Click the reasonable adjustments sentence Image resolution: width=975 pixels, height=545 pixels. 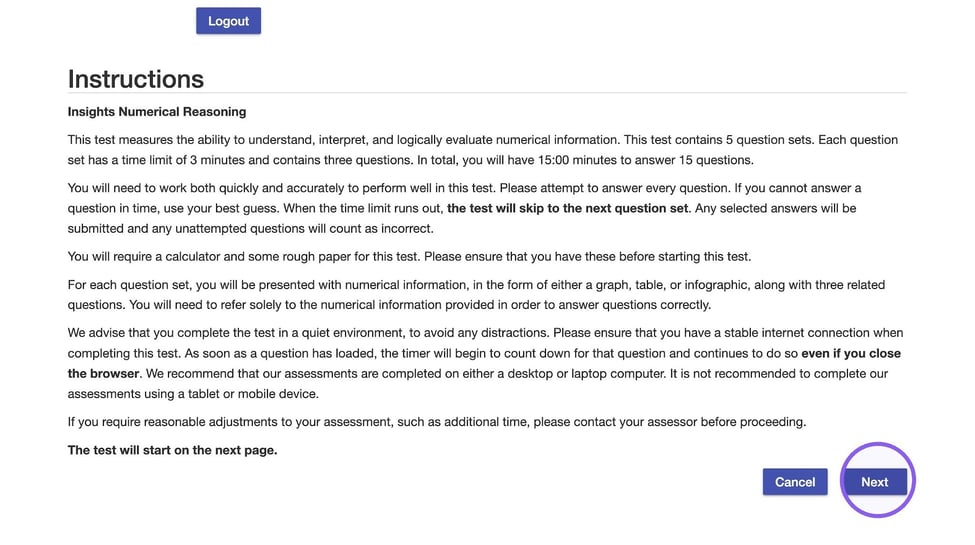[x=437, y=422]
